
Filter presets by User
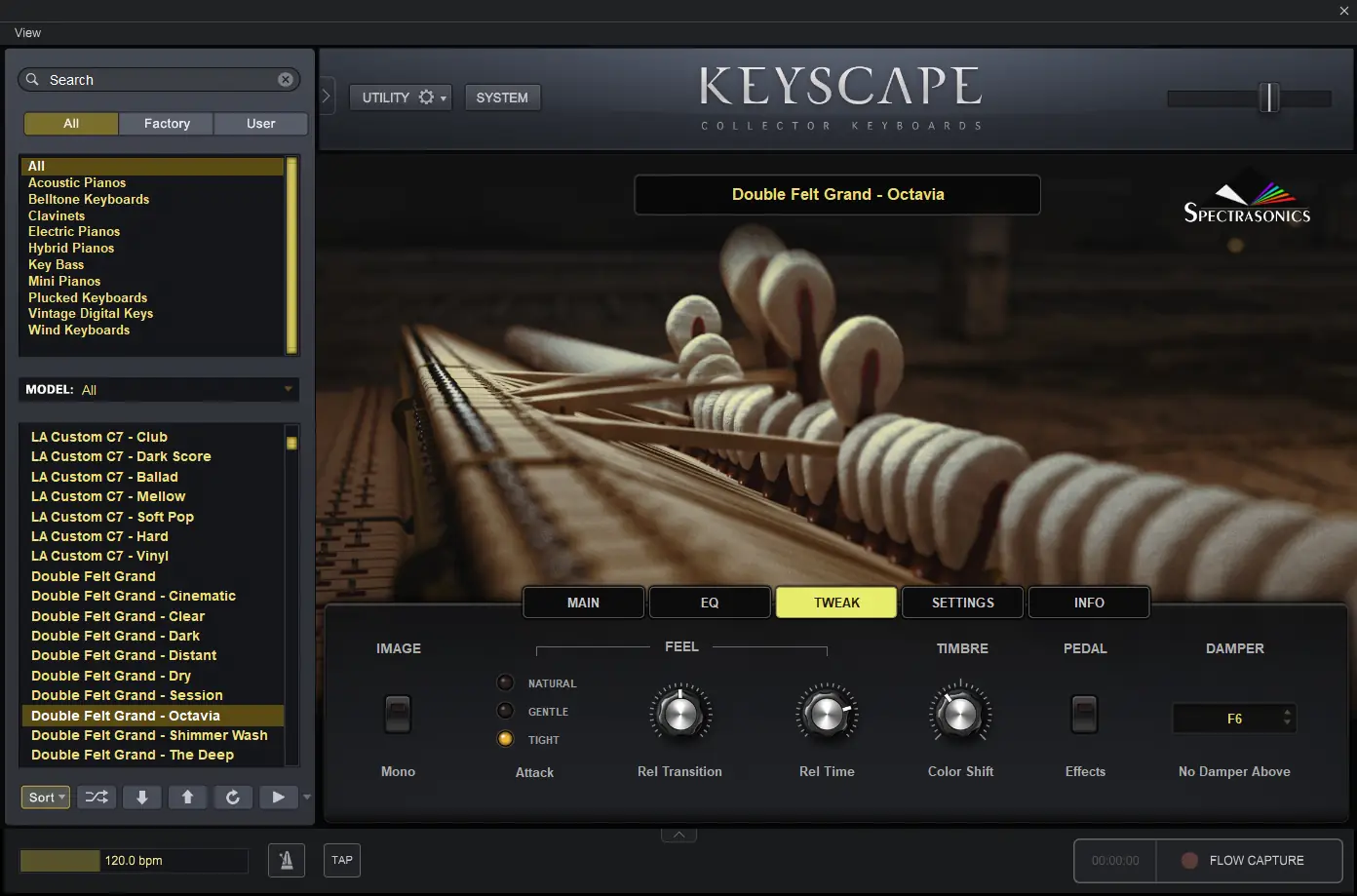261,124
